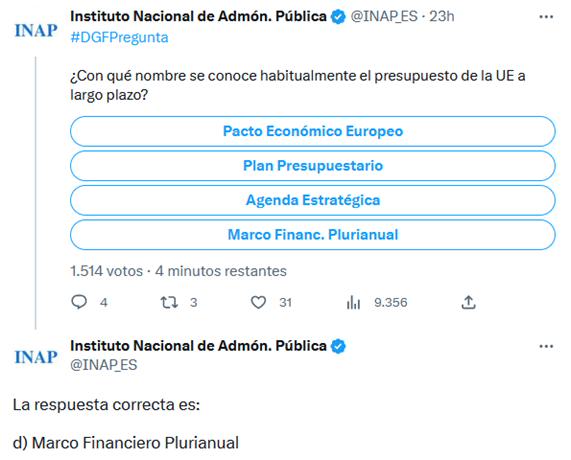Select the Marco Financ. Plurianual poll option
This screenshot has height=460, width=571.
point(313,235)
